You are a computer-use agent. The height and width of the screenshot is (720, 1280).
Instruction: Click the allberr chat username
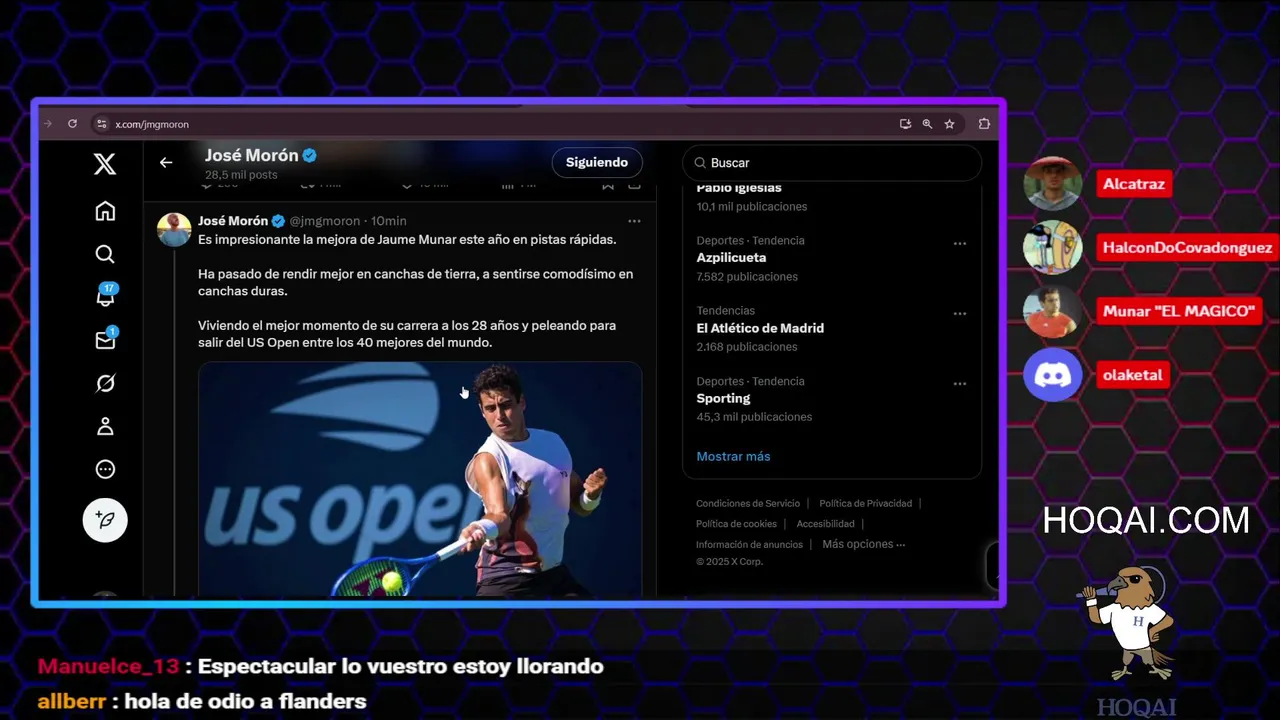pos(72,701)
